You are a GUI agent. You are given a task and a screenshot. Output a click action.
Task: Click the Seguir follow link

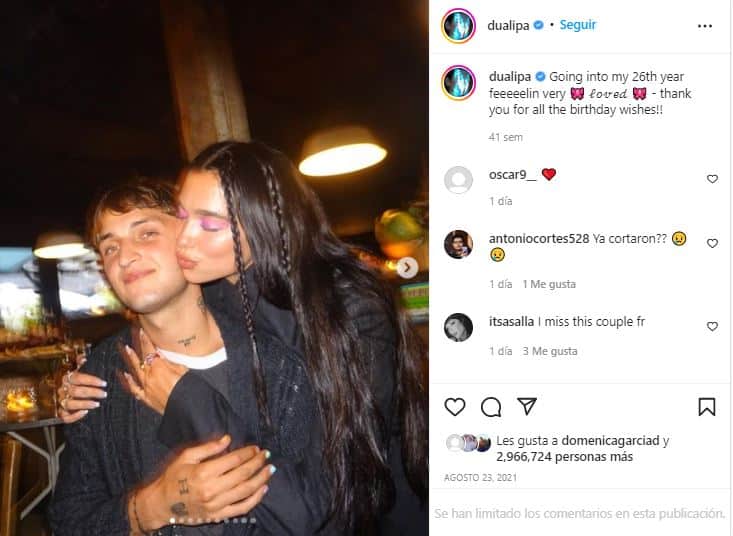578,25
